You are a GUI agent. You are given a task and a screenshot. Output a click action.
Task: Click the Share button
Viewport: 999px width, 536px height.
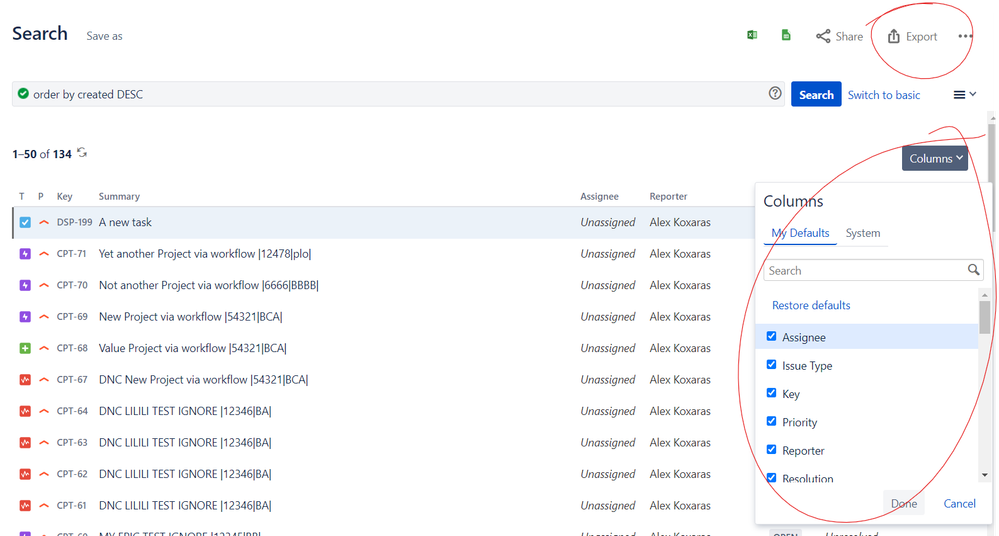(x=839, y=36)
